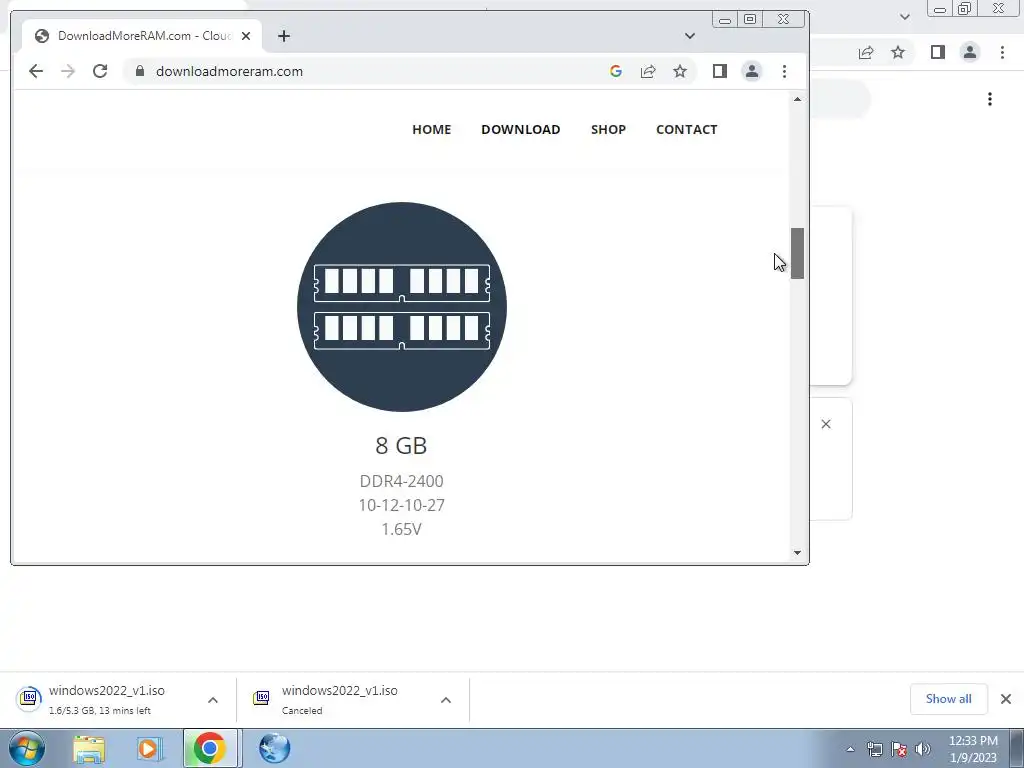This screenshot has width=1024, height=768.
Task: Expand options for downloading windows2022_v1.iso
Action: (x=213, y=700)
